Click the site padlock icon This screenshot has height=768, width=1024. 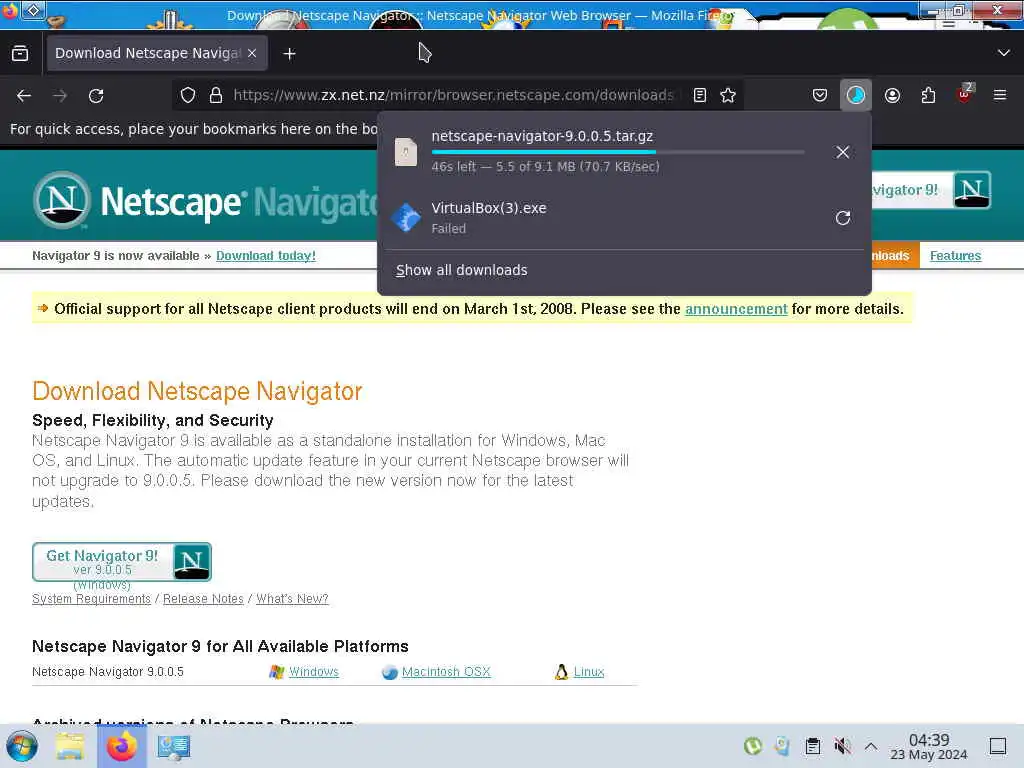(216, 95)
